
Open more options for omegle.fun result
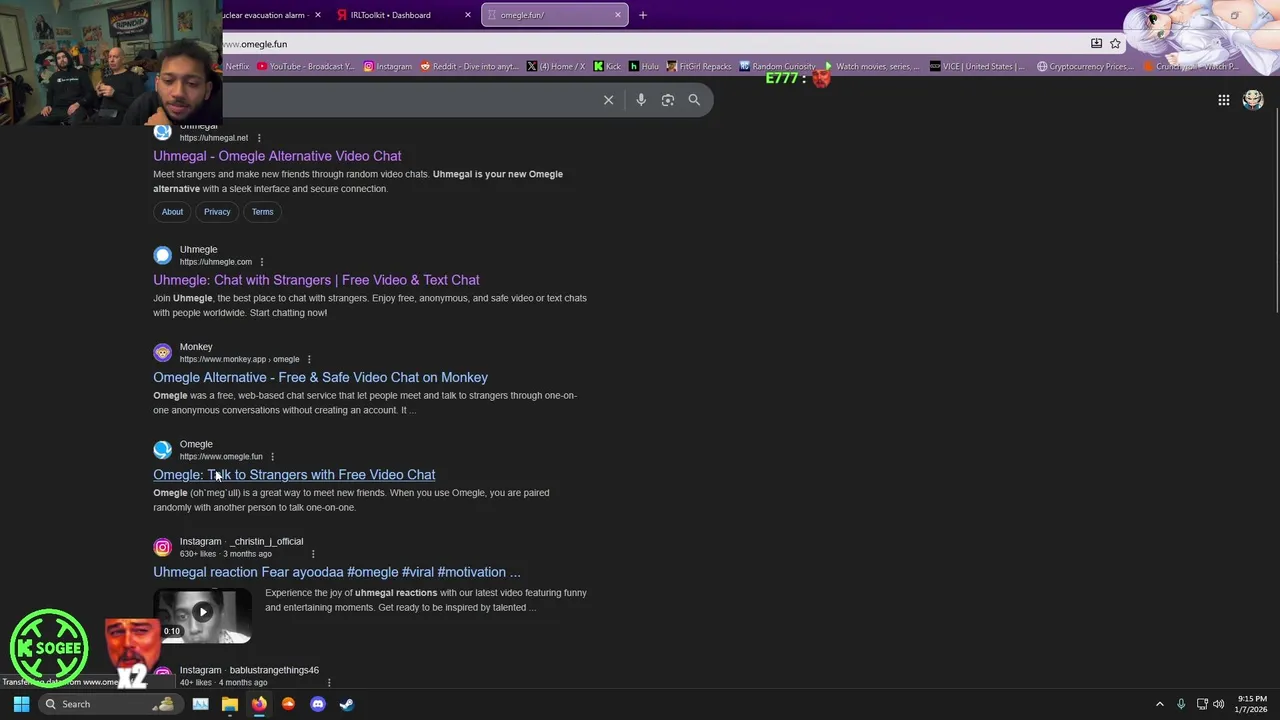[x=272, y=457]
